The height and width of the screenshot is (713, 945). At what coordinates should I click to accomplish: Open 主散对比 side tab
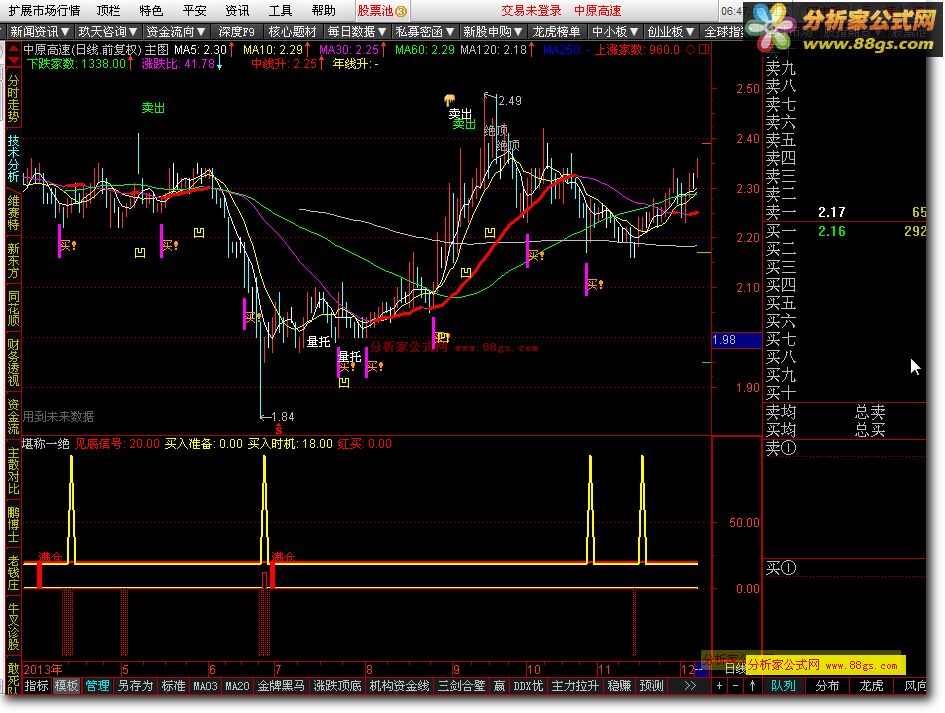[x=13, y=471]
